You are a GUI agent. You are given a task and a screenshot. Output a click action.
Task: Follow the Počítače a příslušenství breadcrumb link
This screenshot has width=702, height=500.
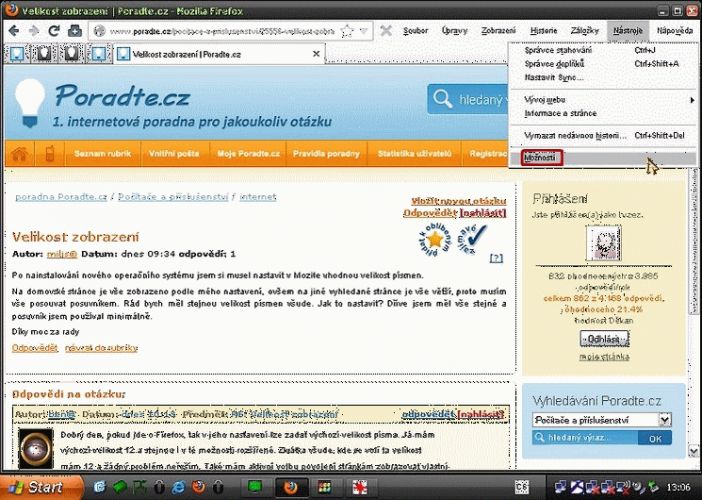(173, 197)
